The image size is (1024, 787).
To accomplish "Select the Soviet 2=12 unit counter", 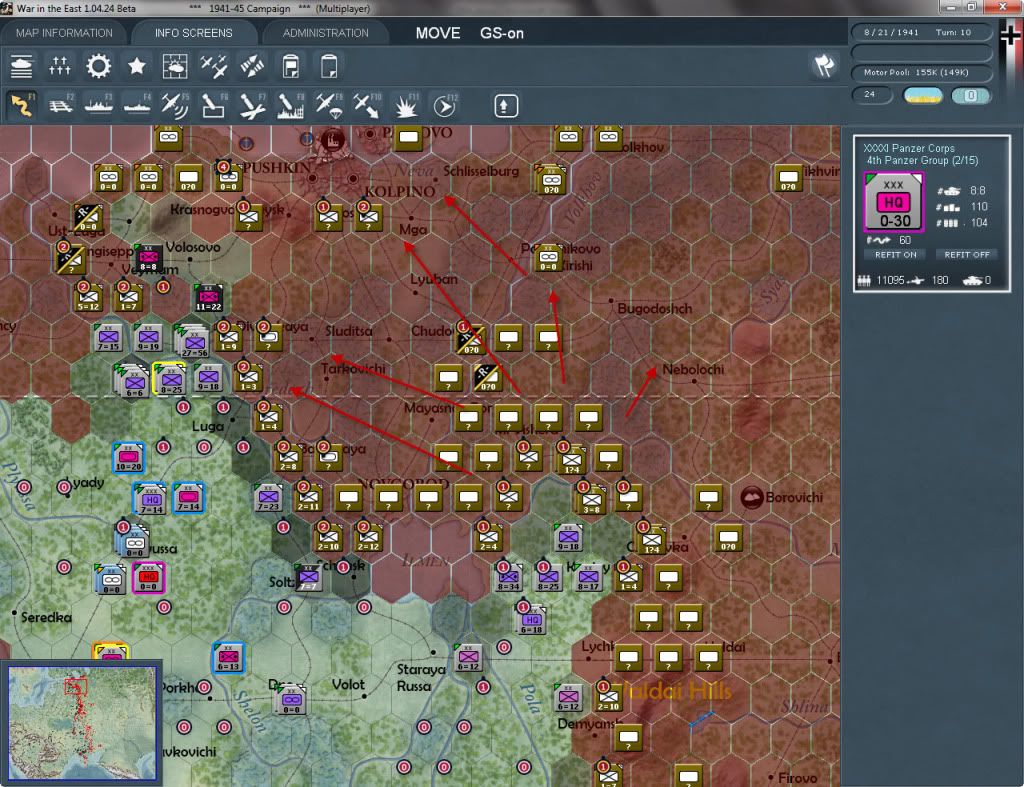I will coord(369,538).
